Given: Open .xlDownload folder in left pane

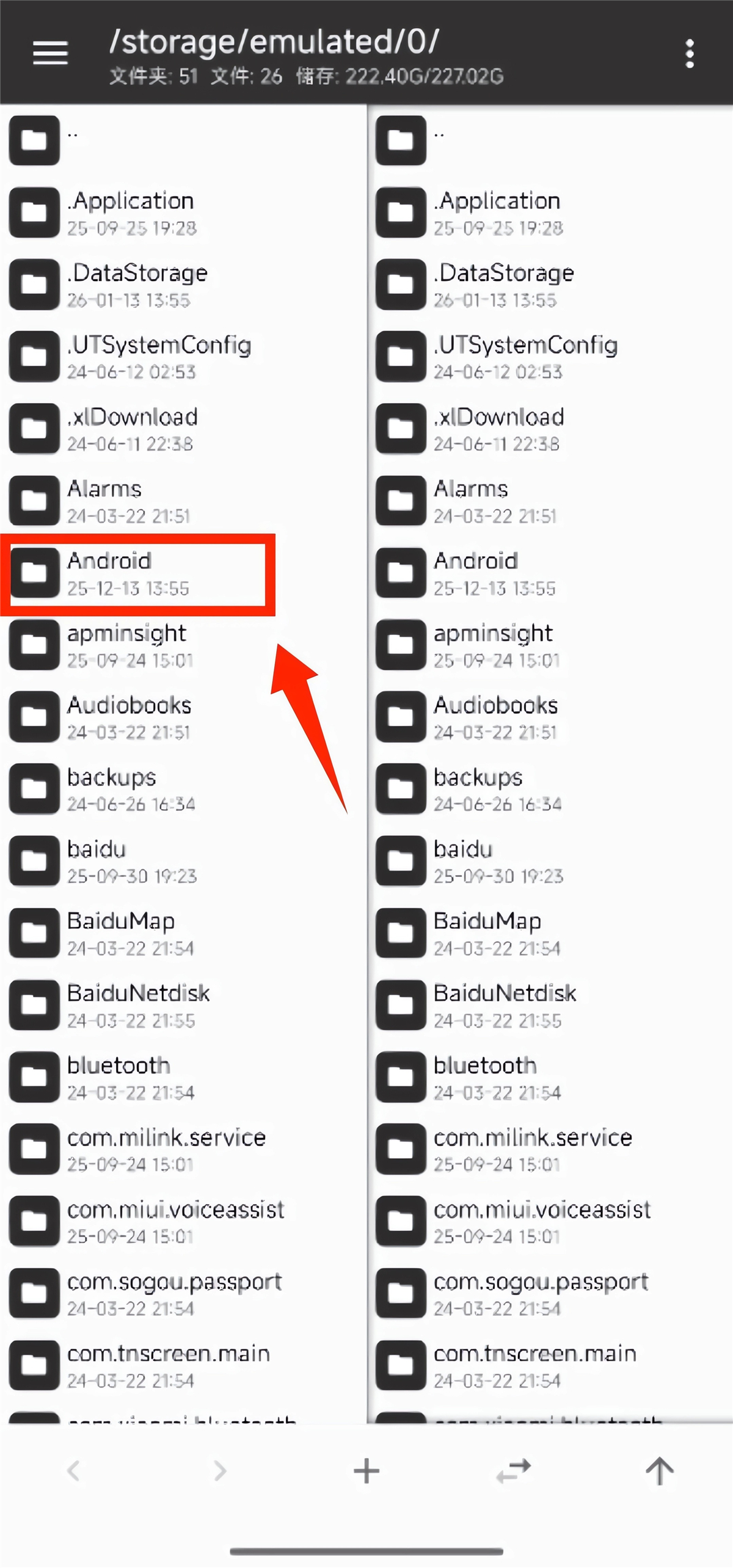Looking at the screenshot, I should (183, 429).
